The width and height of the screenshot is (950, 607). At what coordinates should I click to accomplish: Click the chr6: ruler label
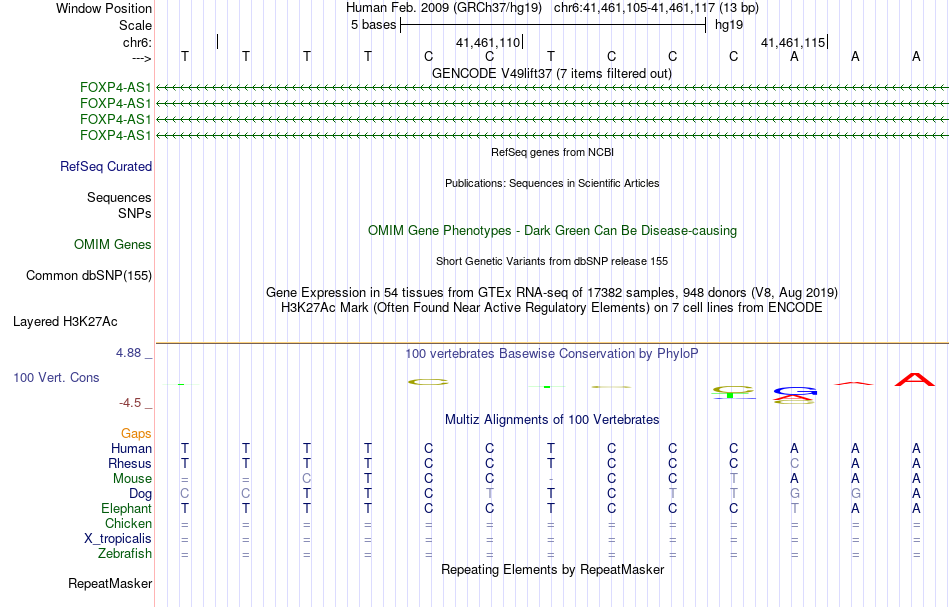(137, 42)
